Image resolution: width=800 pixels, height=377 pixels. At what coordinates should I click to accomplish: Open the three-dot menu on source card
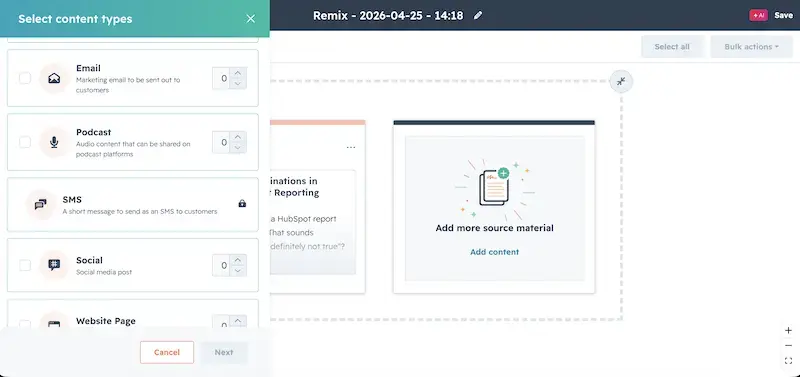351,147
